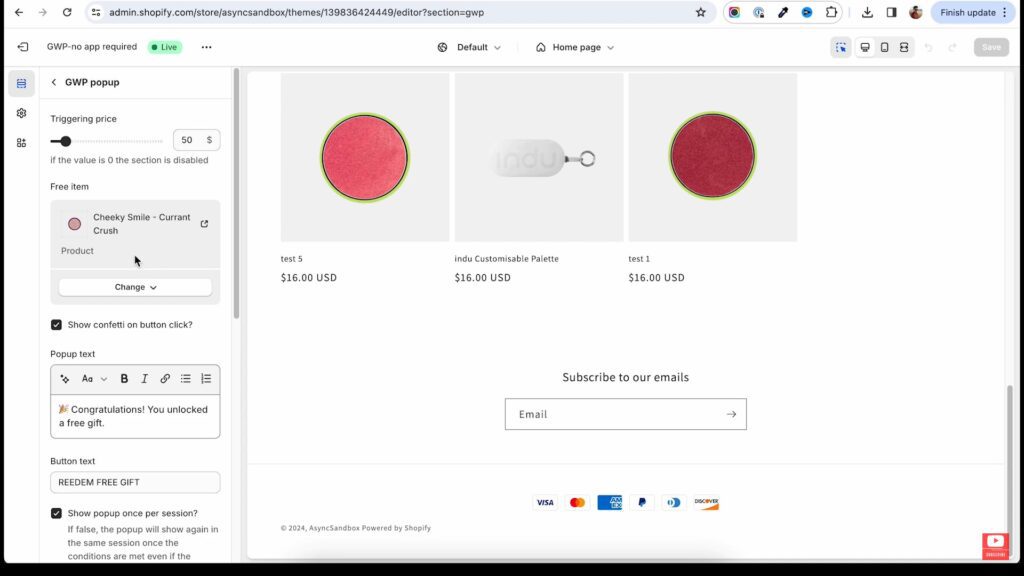Open the Default template dropdown
This screenshot has height=576, width=1024.
(x=469, y=47)
